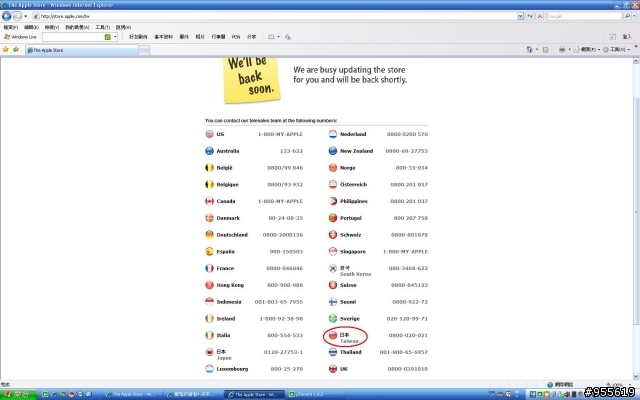Click the green Windows Start button

18,394
